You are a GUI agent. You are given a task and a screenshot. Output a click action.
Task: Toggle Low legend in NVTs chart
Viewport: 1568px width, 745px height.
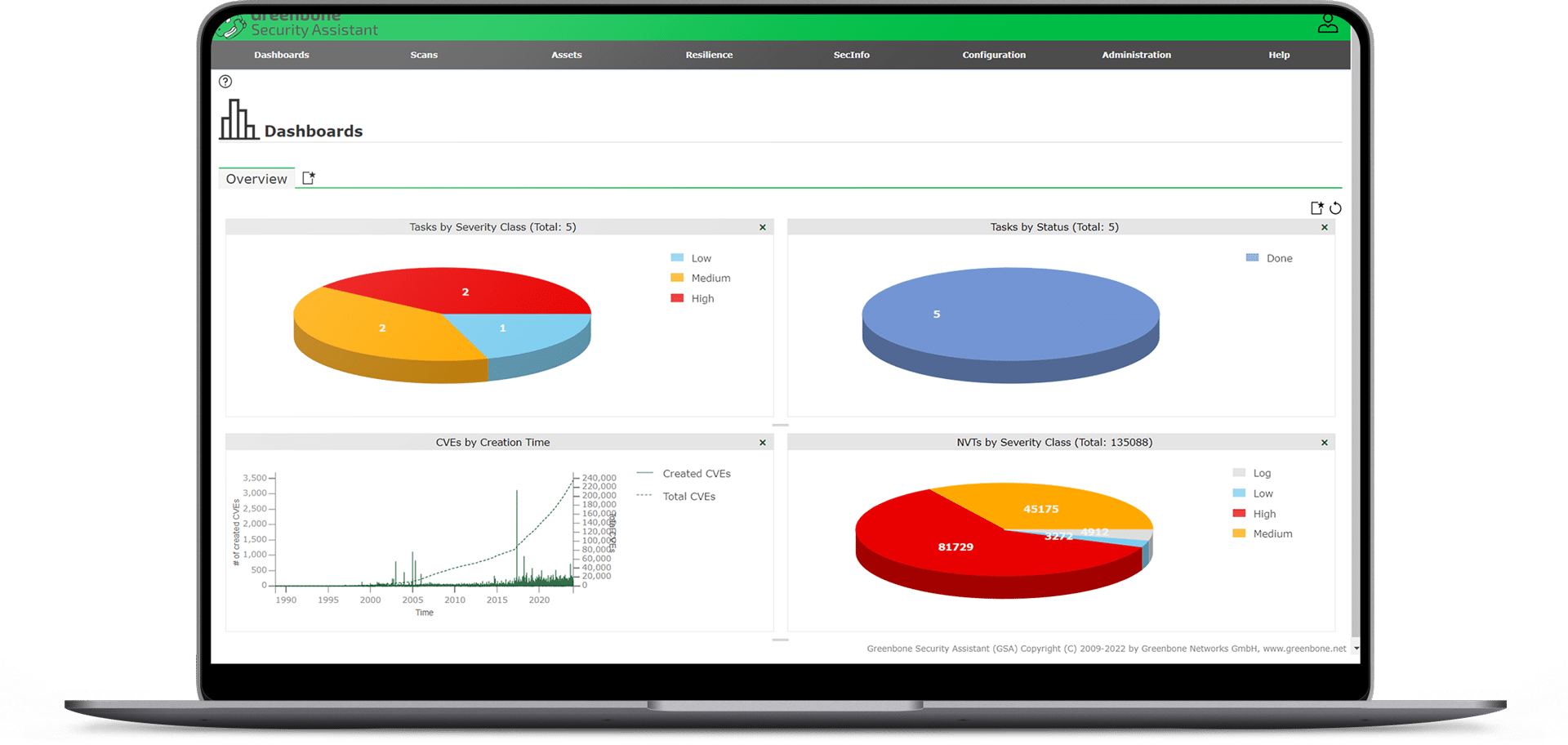click(1253, 493)
